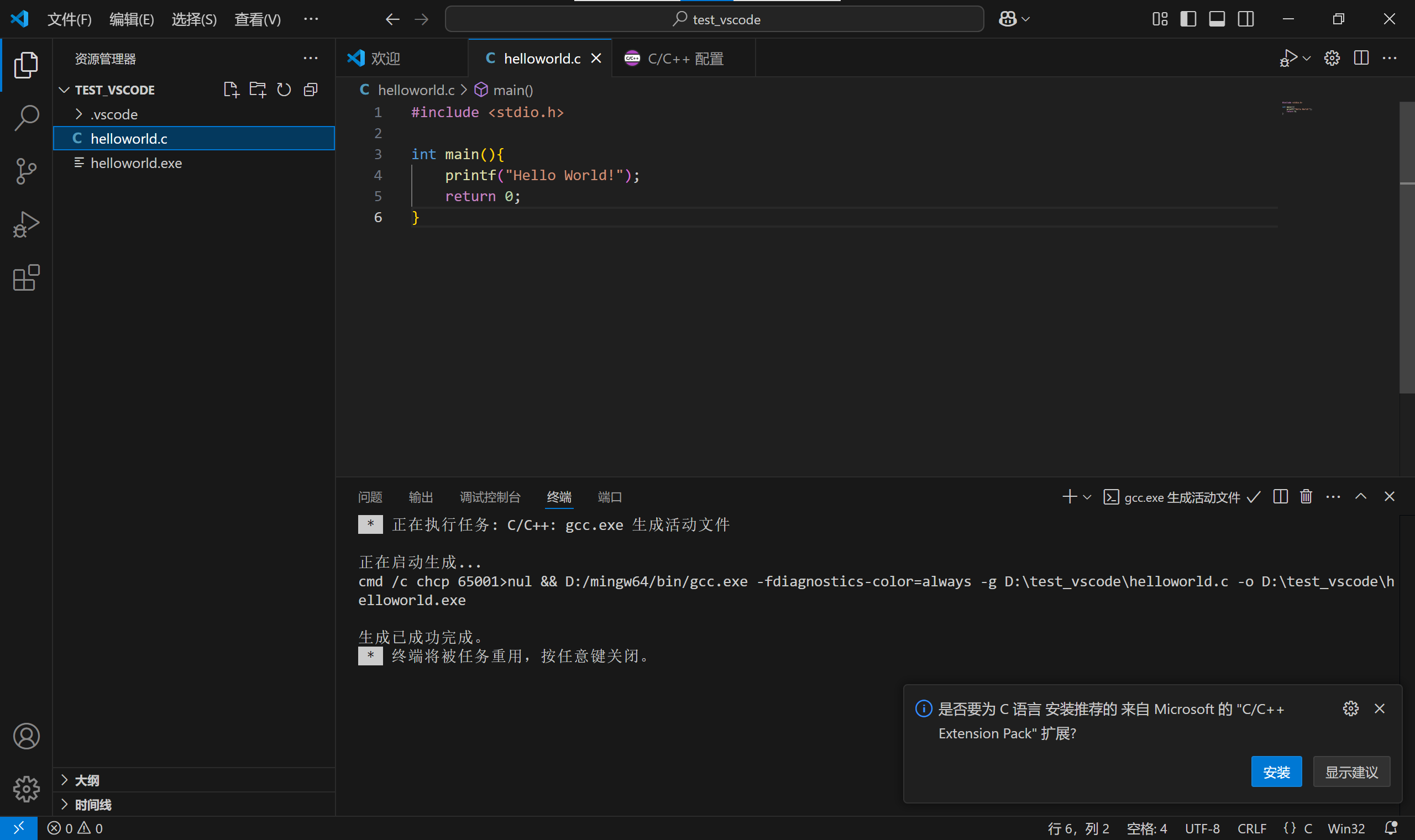Toggle the Primary Side Bar layout control
Image resolution: width=1415 pixels, height=840 pixels.
tap(1188, 19)
